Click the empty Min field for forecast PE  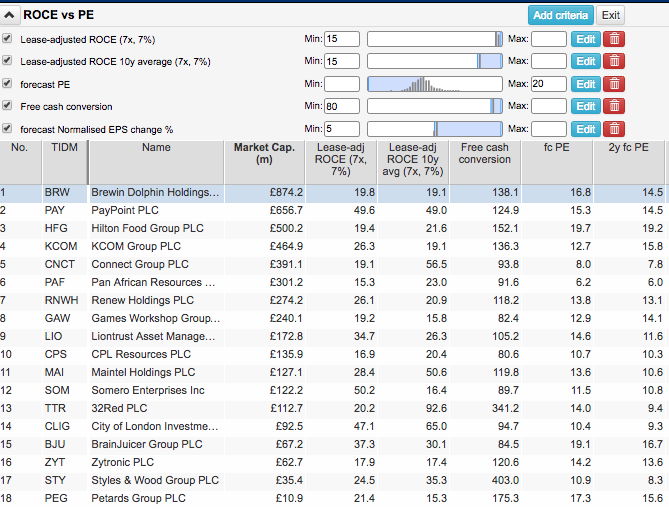pos(342,84)
